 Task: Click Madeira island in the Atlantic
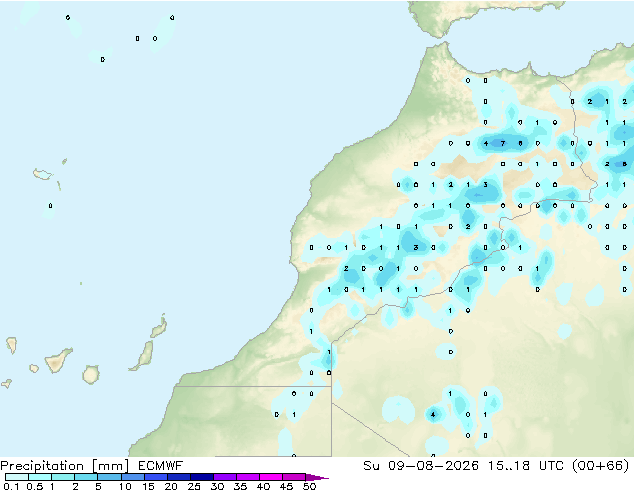(x=42, y=174)
